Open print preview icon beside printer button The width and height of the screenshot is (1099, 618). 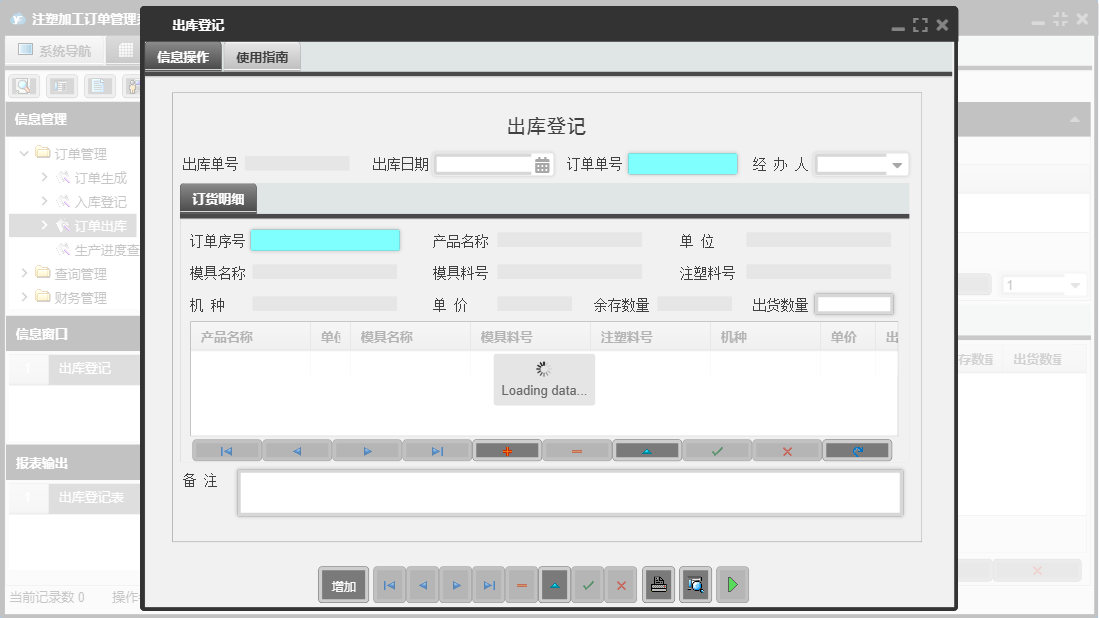[x=695, y=585]
